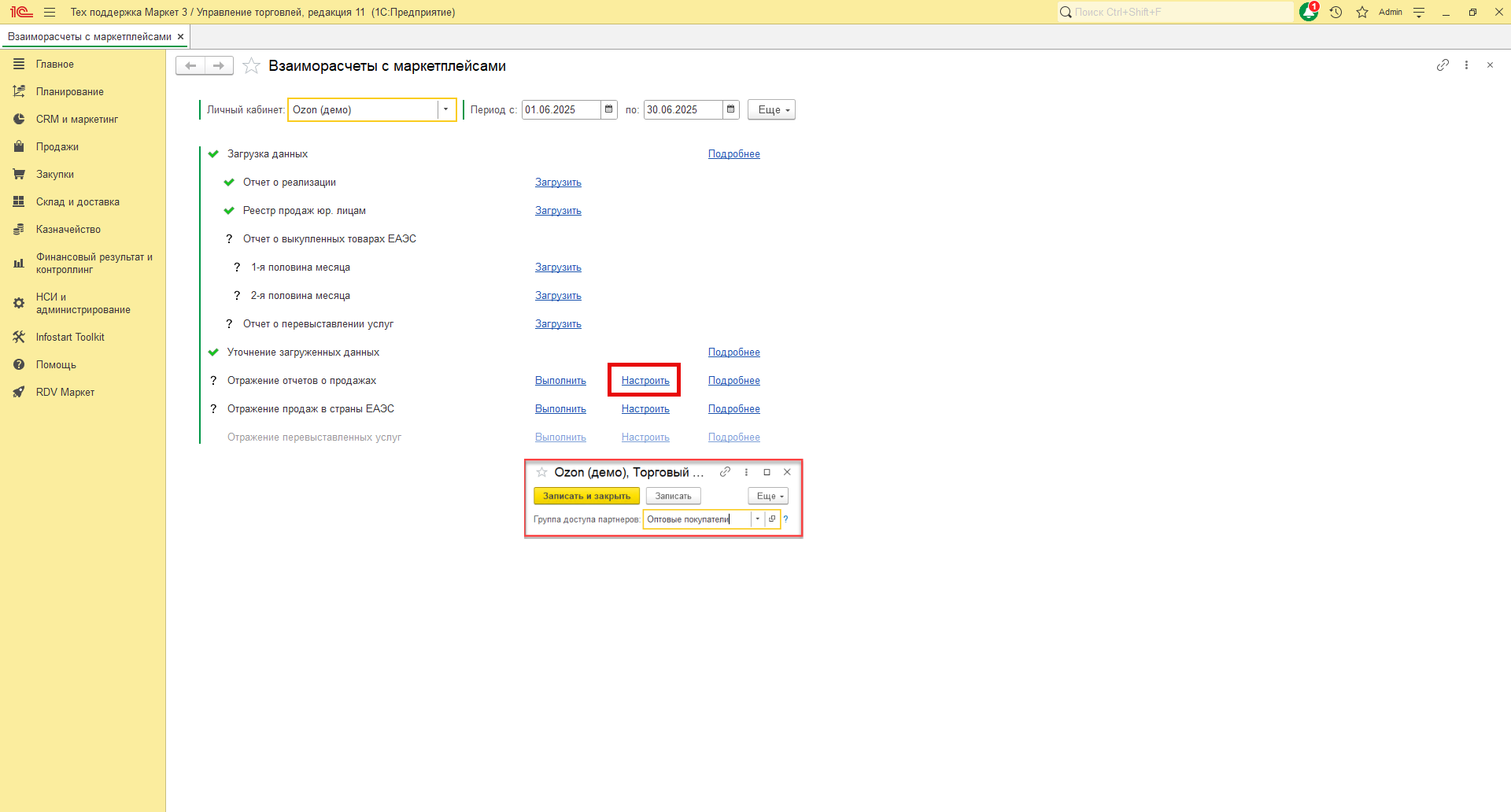This screenshot has height=812, width=1511.
Task: Go to Казначейство sidebar section
Action: 68,230
